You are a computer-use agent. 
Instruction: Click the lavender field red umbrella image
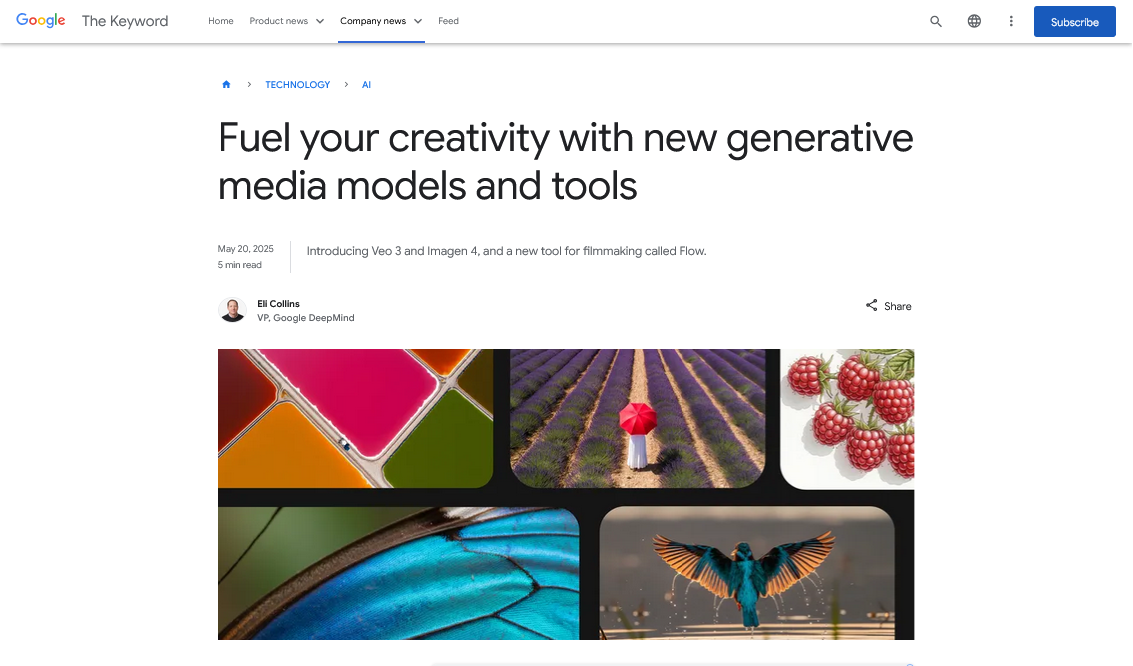click(637, 418)
